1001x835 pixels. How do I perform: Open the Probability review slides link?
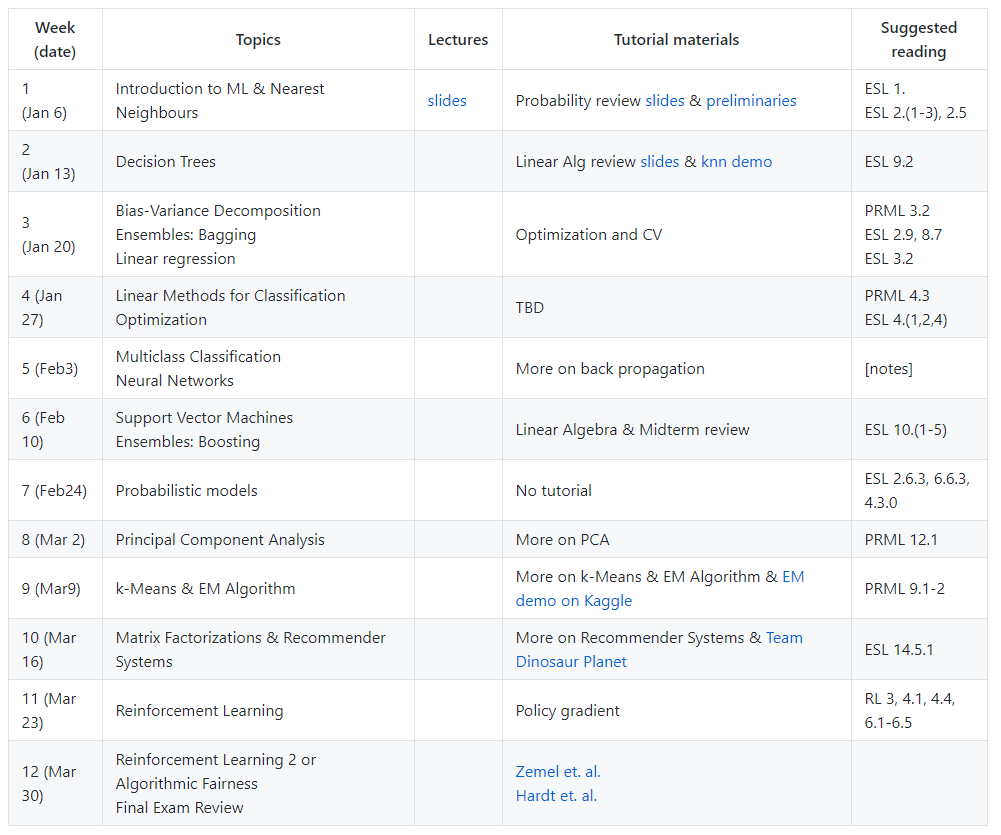pos(665,101)
